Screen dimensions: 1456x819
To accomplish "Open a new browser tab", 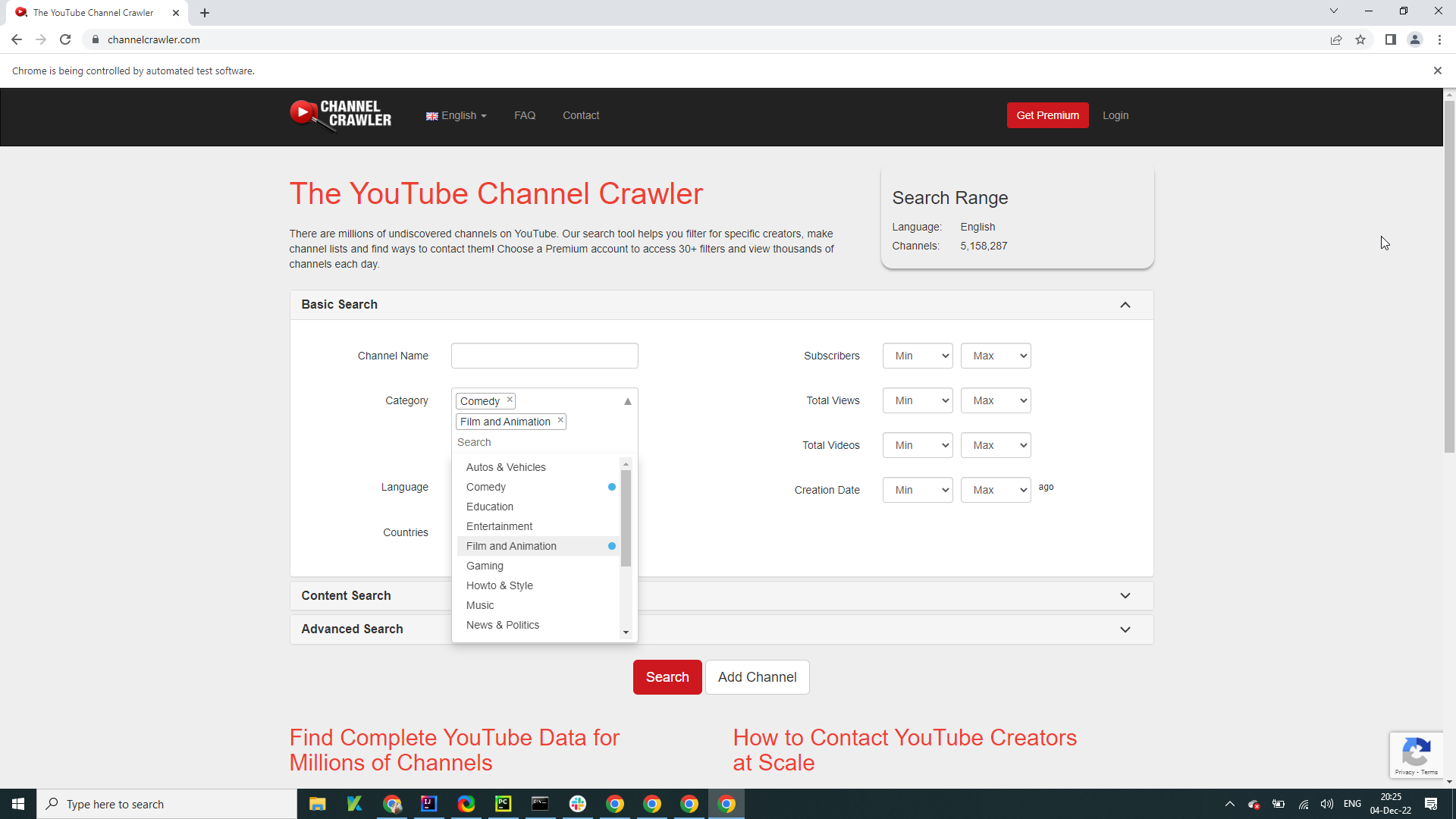I will click(x=205, y=13).
